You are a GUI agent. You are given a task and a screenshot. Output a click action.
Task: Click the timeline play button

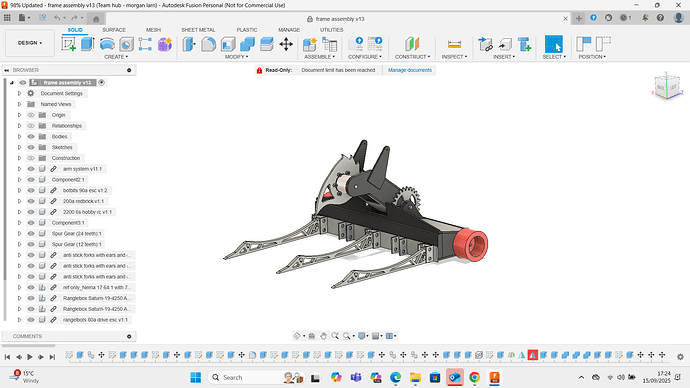tap(30, 357)
